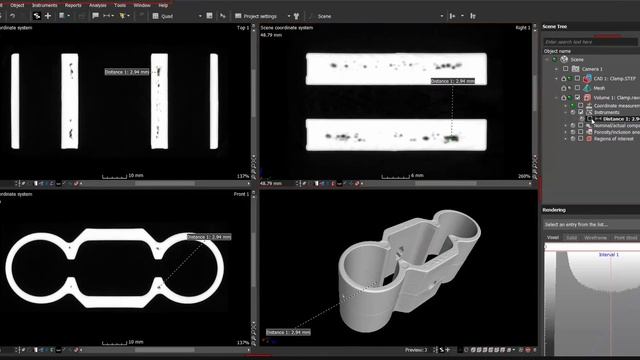Image resolution: width=640 pixels, height=360 pixels.
Task: Click Distance 1 label in Front view
Action: point(209,237)
